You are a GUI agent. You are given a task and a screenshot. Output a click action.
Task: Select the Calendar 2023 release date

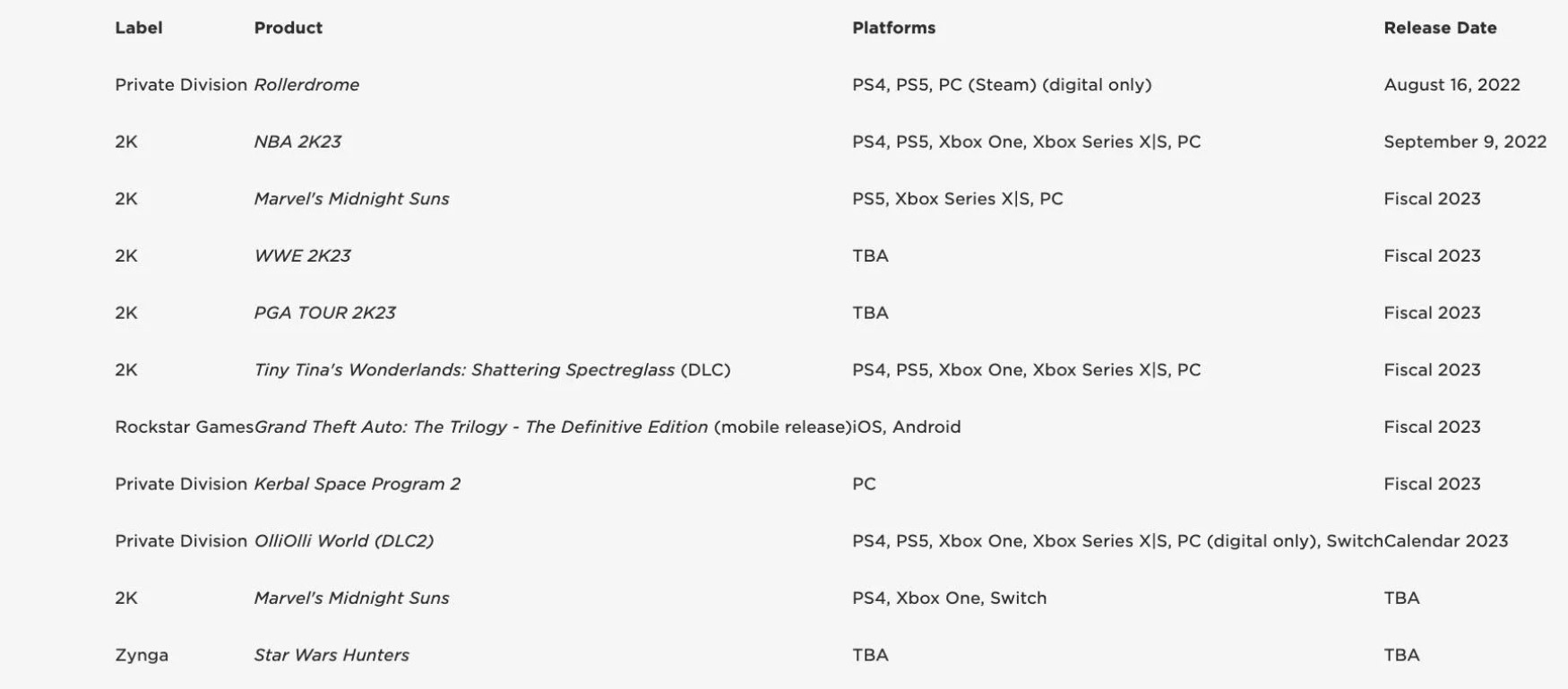click(1446, 541)
